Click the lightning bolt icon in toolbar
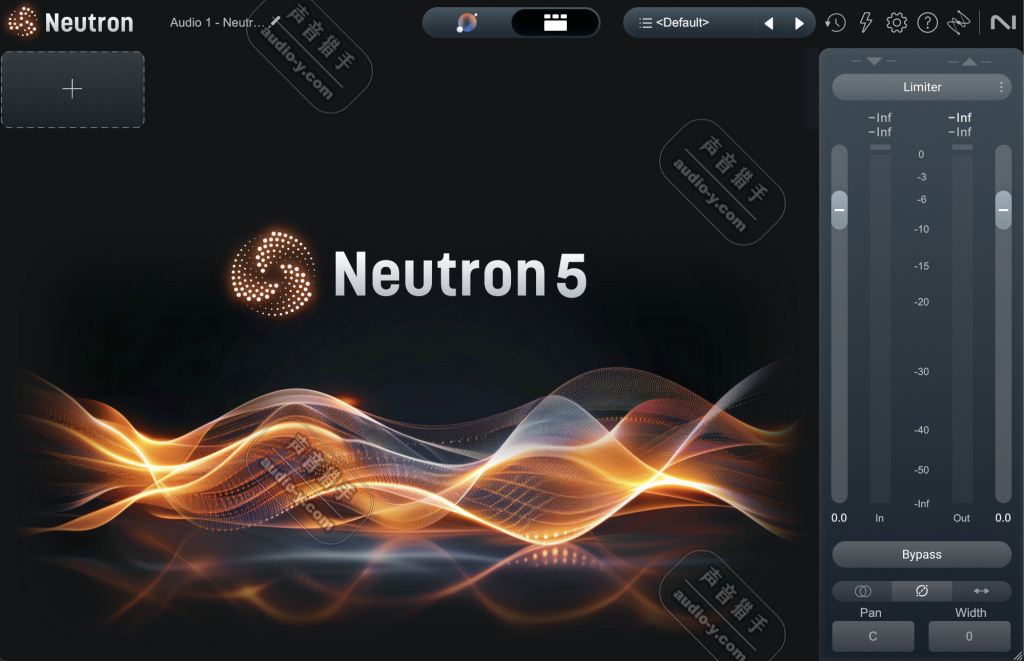This screenshot has height=661, width=1024. [x=866, y=22]
